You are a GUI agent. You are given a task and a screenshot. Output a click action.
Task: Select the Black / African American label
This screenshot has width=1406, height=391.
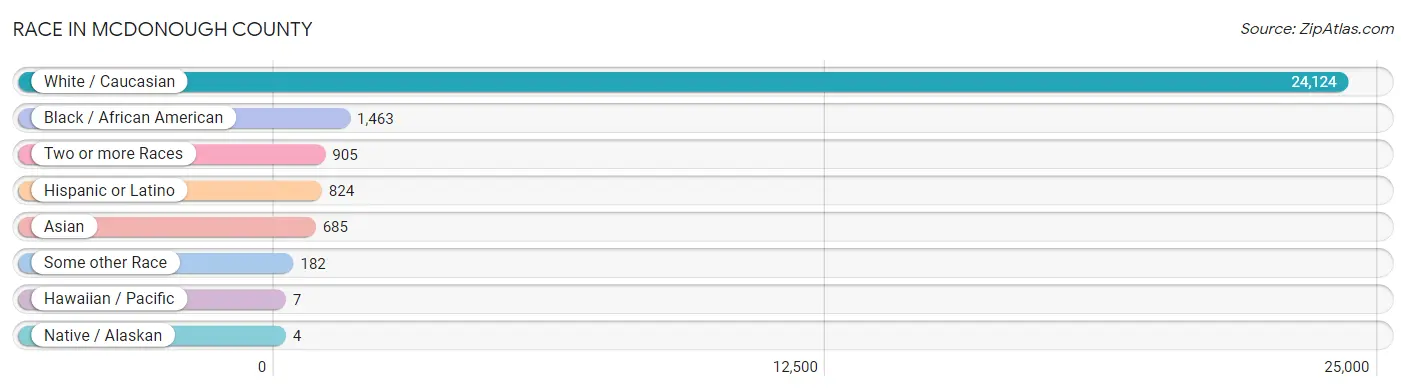[133, 118]
